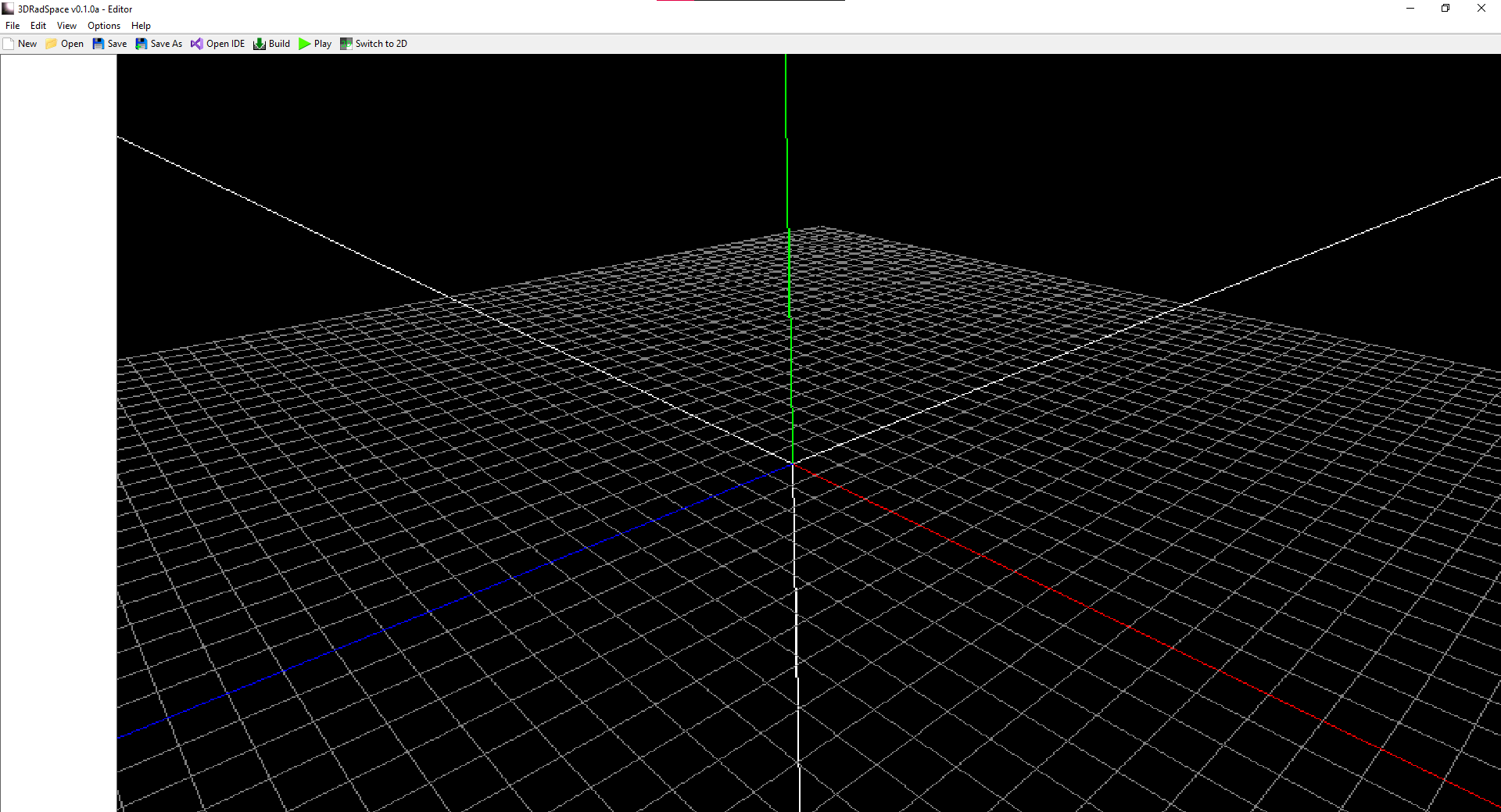The image size is (1501, 812).
Task: Click the Build button
Action: pyautogui.click(x=271, y=44)
